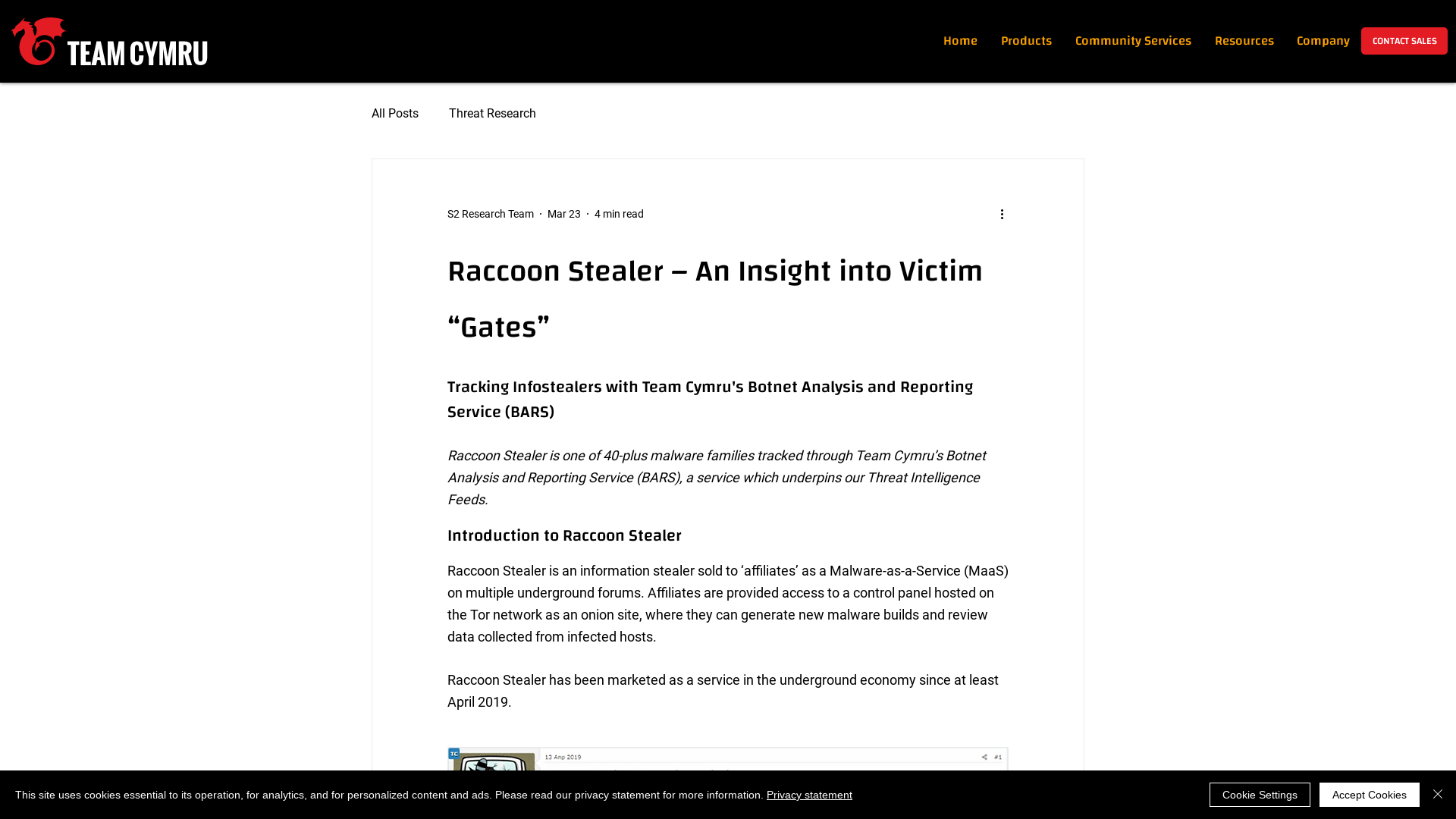
Task: Click the TEAM CYMRU wordmark text
Action: [x=137, y=54]
